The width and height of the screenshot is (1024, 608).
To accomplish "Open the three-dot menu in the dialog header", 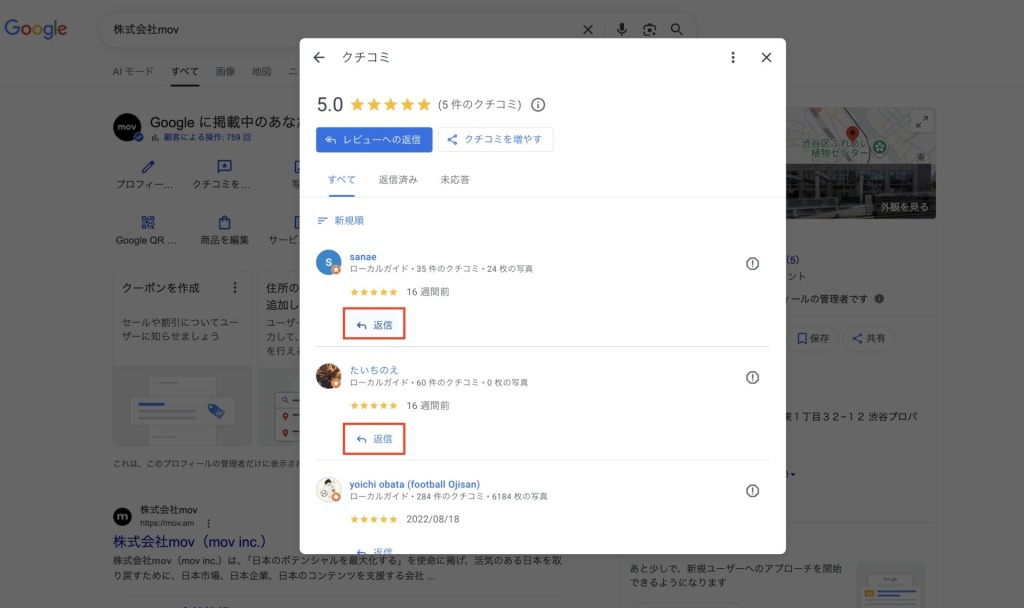I will click(733, 58).
